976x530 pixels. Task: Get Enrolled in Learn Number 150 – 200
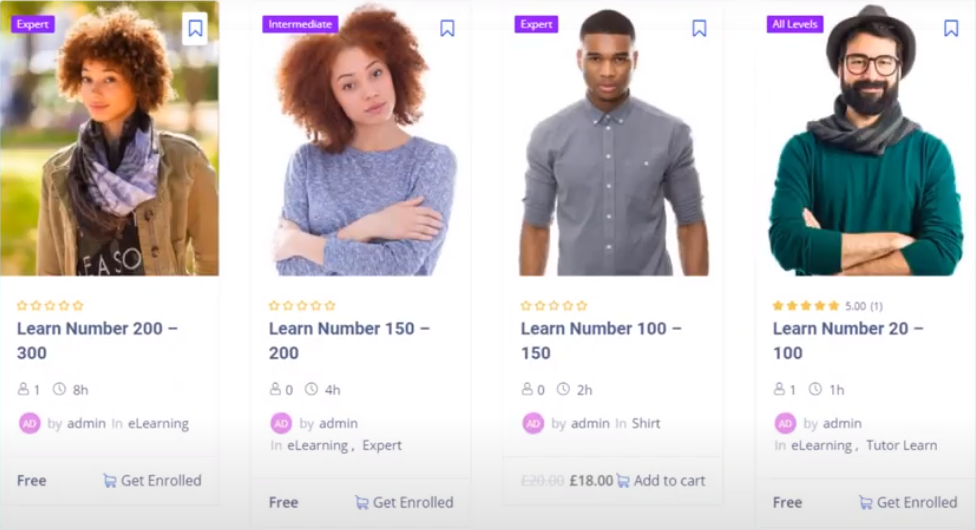(x=404, y=503)
